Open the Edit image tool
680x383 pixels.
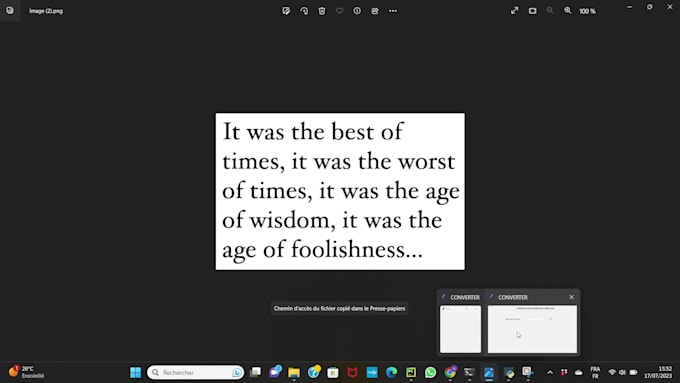pyautogui.click(x=286, y=11)
